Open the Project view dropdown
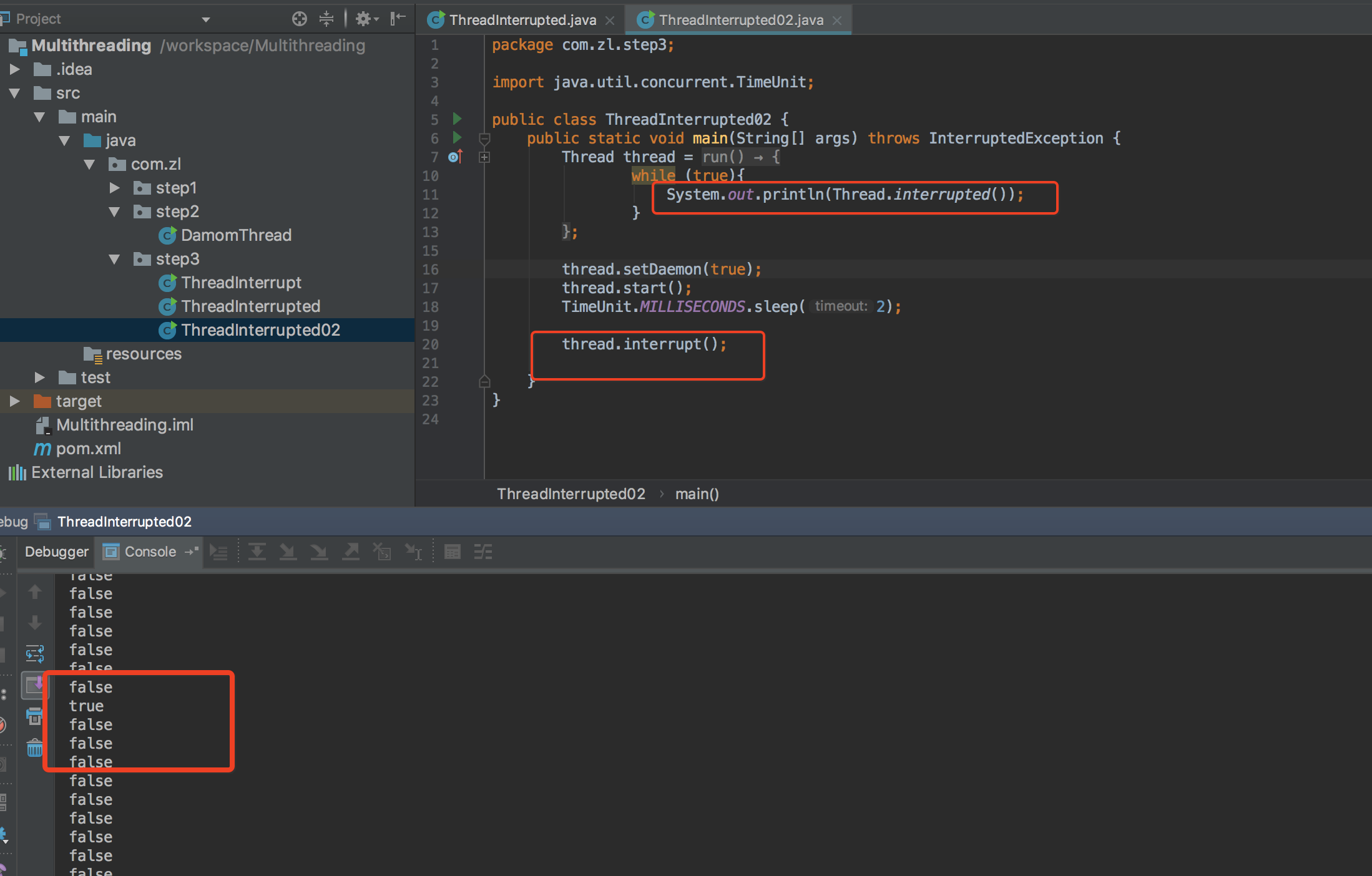This screenshot has width=1372, height=876. 206,19
